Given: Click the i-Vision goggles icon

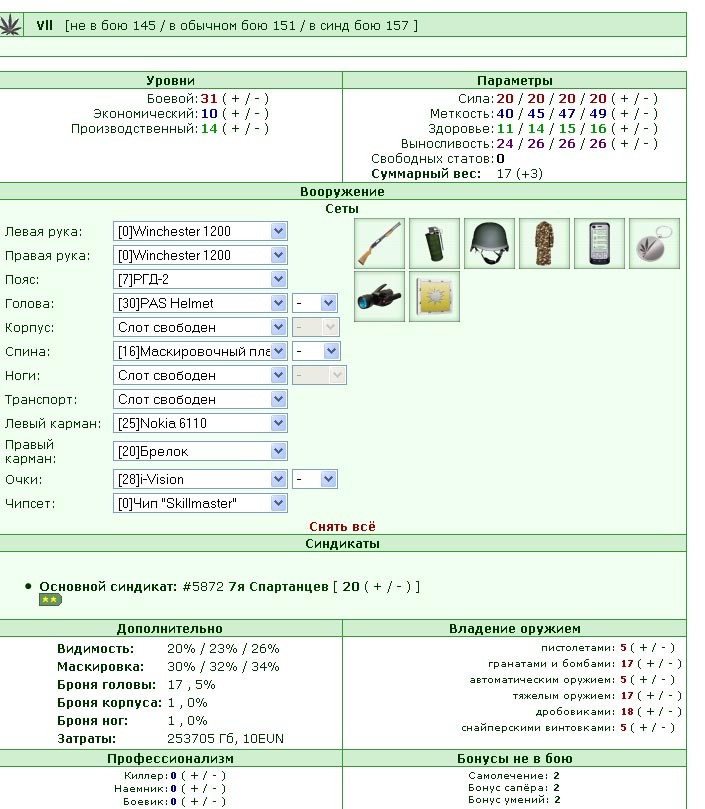Looking at the screenshot, I should point(379,297).
